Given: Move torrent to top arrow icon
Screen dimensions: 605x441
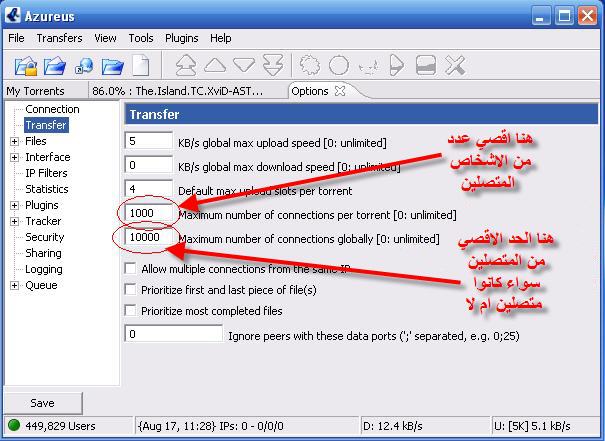Looking at the screenshot, I should (186, 65).
